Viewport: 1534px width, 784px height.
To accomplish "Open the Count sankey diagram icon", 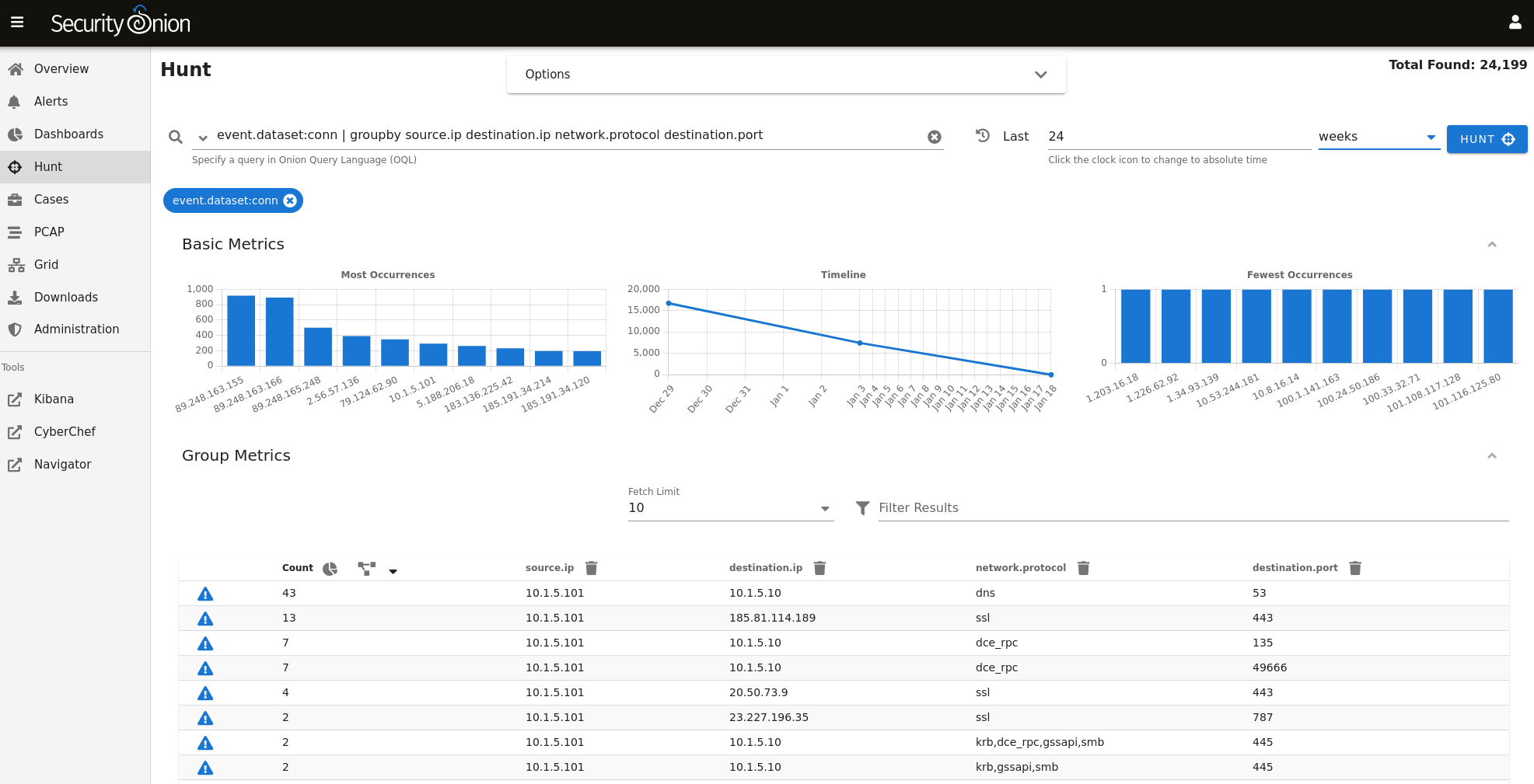I will [x=366, y=569].
